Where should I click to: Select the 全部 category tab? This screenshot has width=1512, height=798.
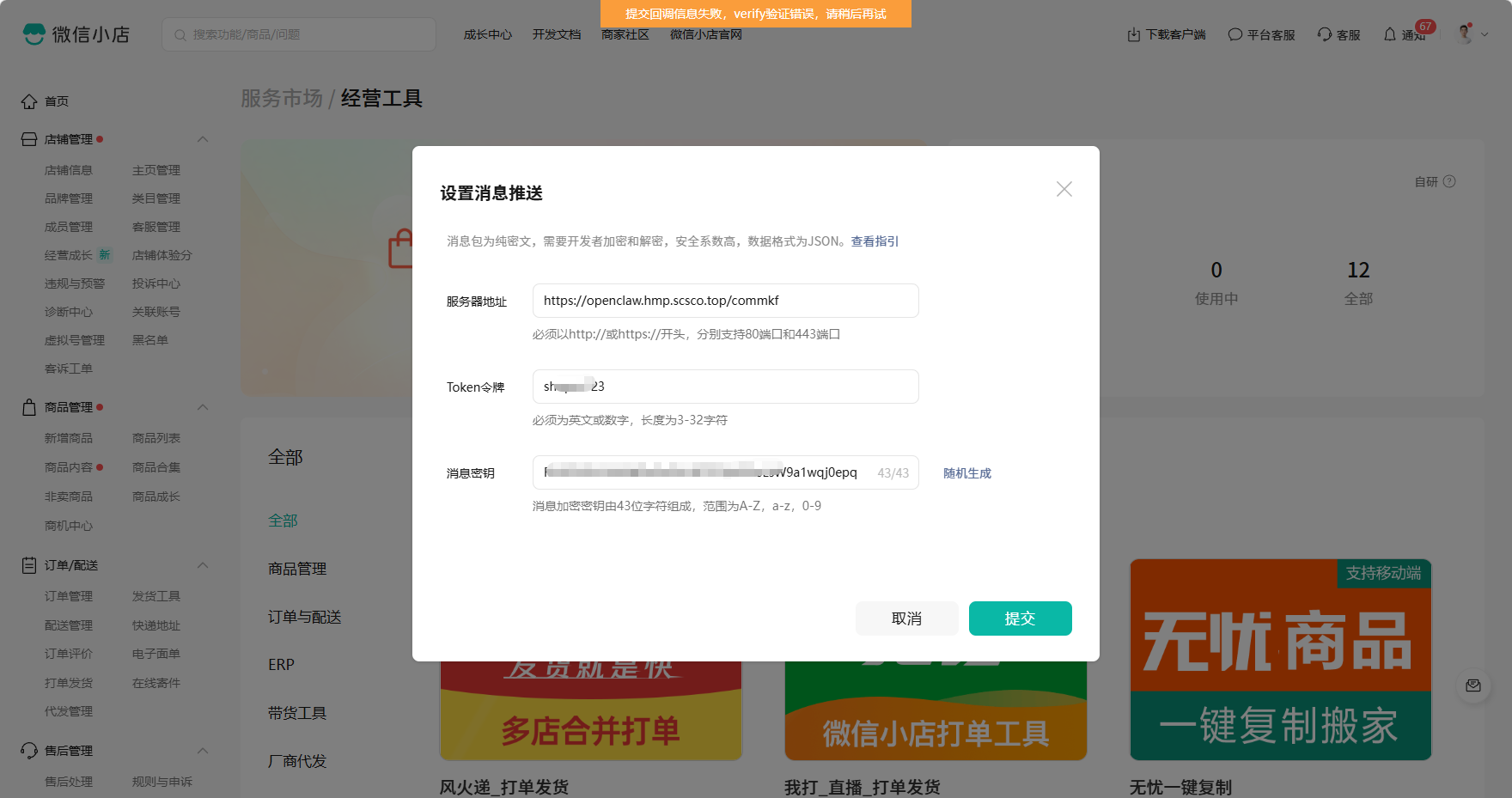(283, 521)
